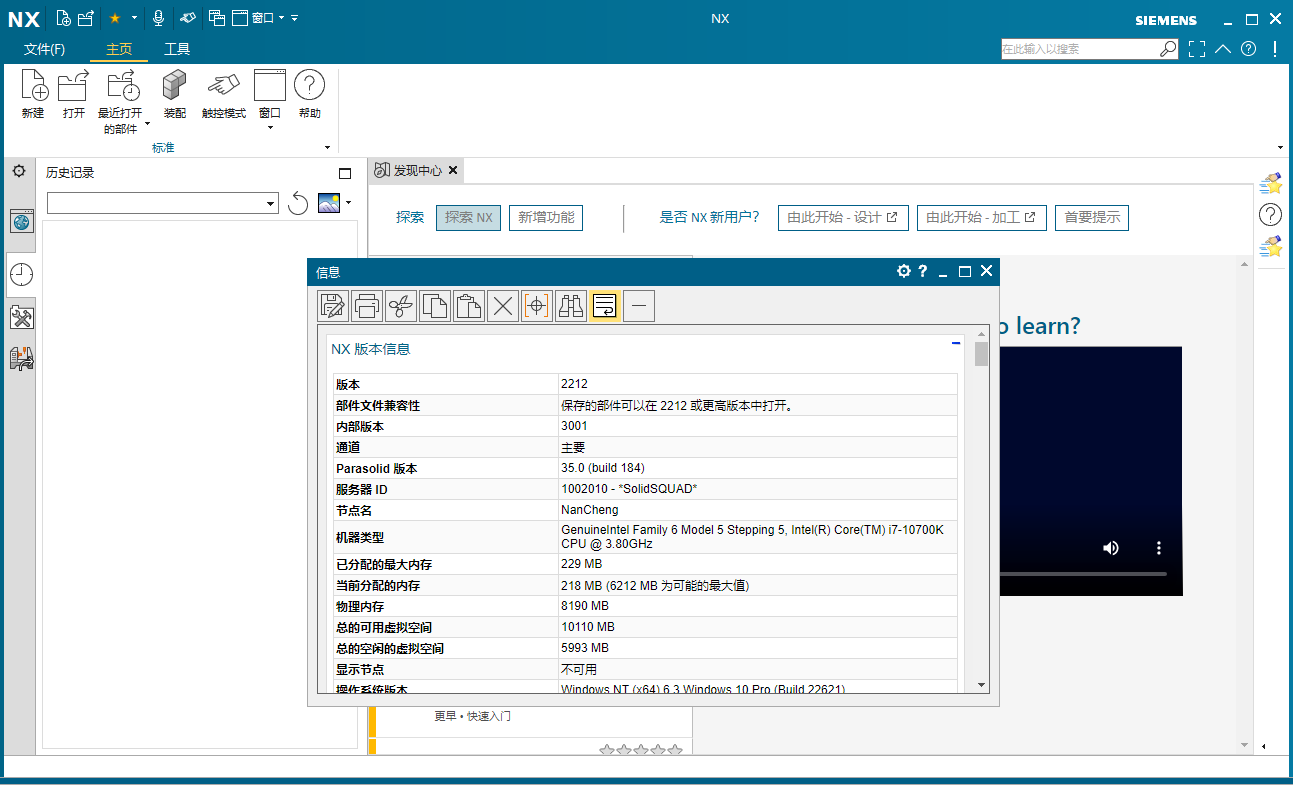The width and height of the screenshot is (1293, 785).
Task: Click the cut scissors icon in 信息 window
Action: [401, 306]
